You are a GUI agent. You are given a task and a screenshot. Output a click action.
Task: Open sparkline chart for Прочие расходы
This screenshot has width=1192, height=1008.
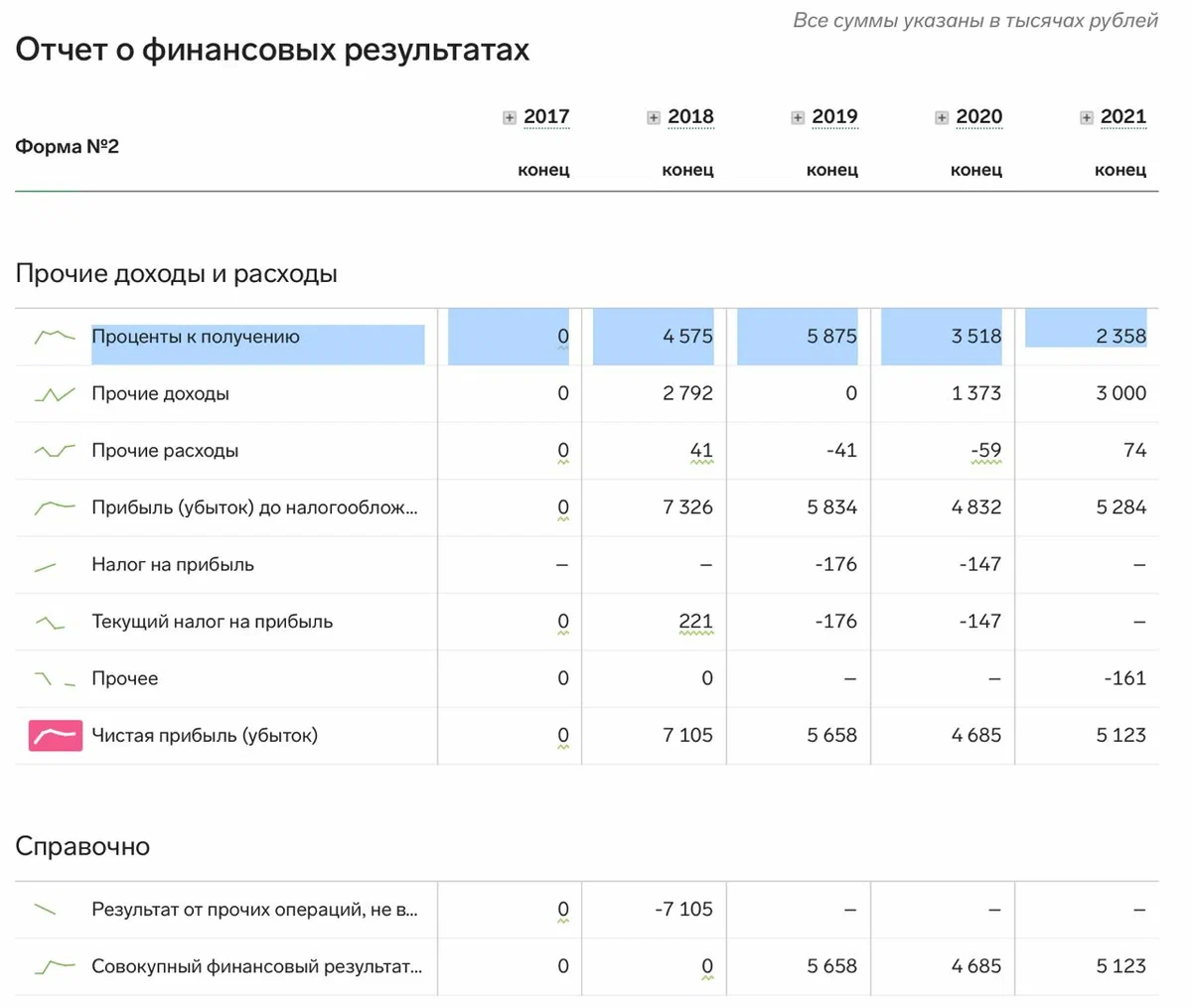coord(55,451)
